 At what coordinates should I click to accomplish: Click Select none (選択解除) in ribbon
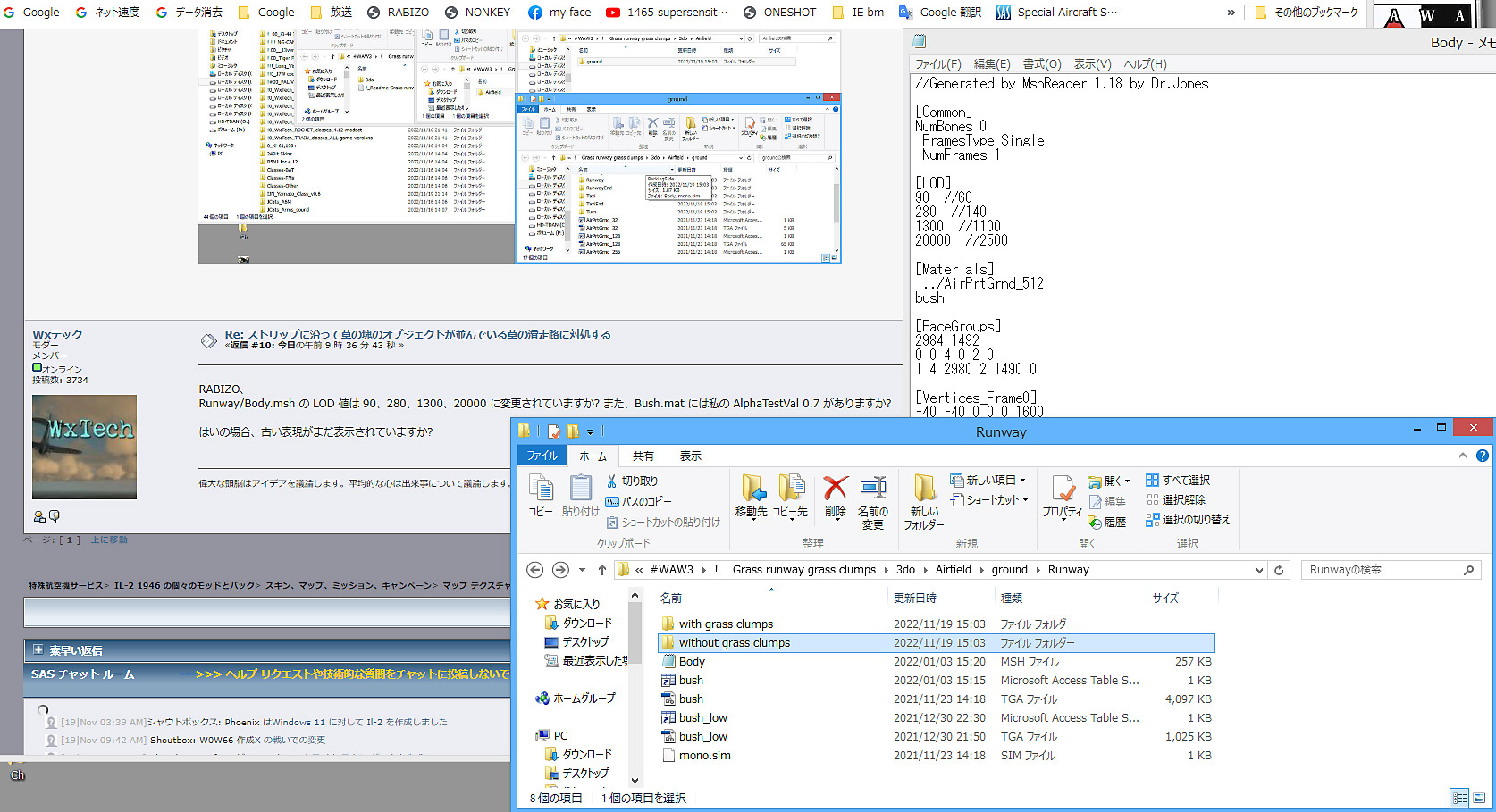pos(1176,500)
